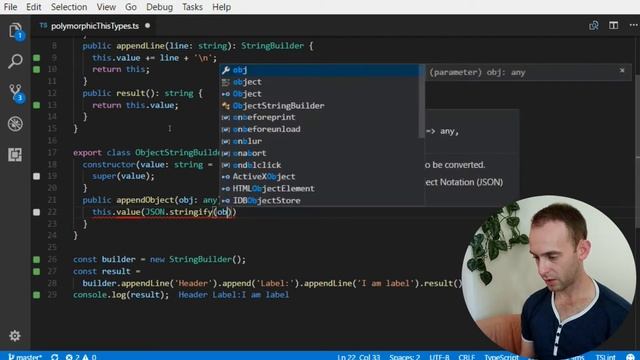Close the suggestion details pane

point(622,70)
